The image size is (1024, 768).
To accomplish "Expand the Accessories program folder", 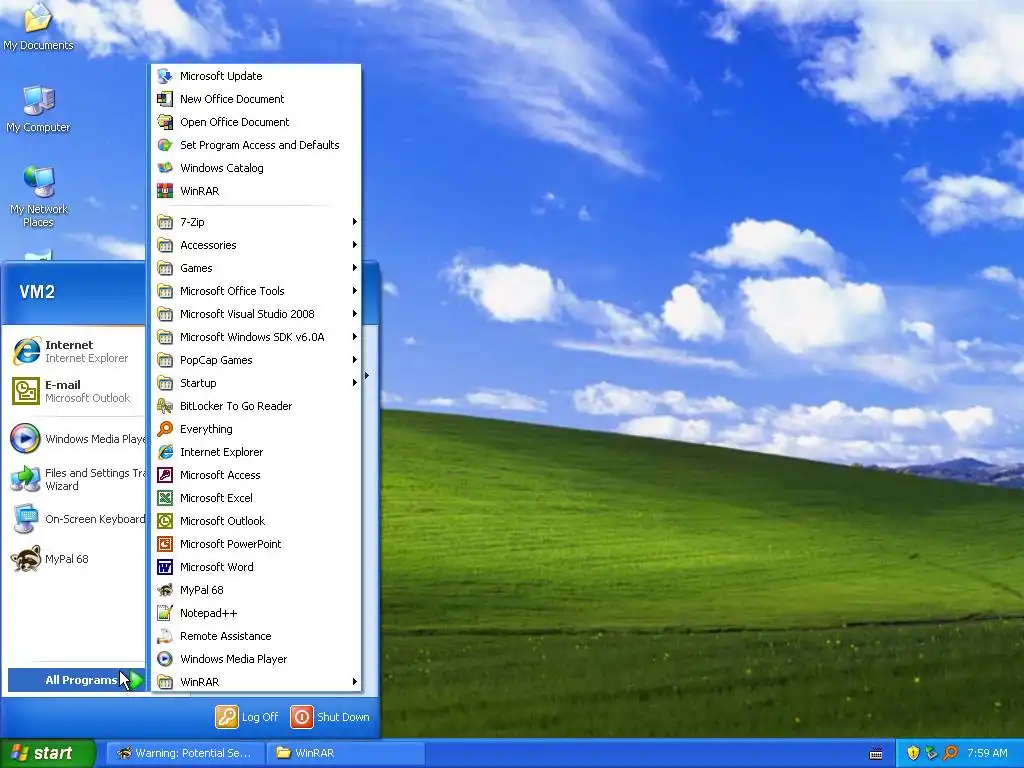I will [255, 245].
